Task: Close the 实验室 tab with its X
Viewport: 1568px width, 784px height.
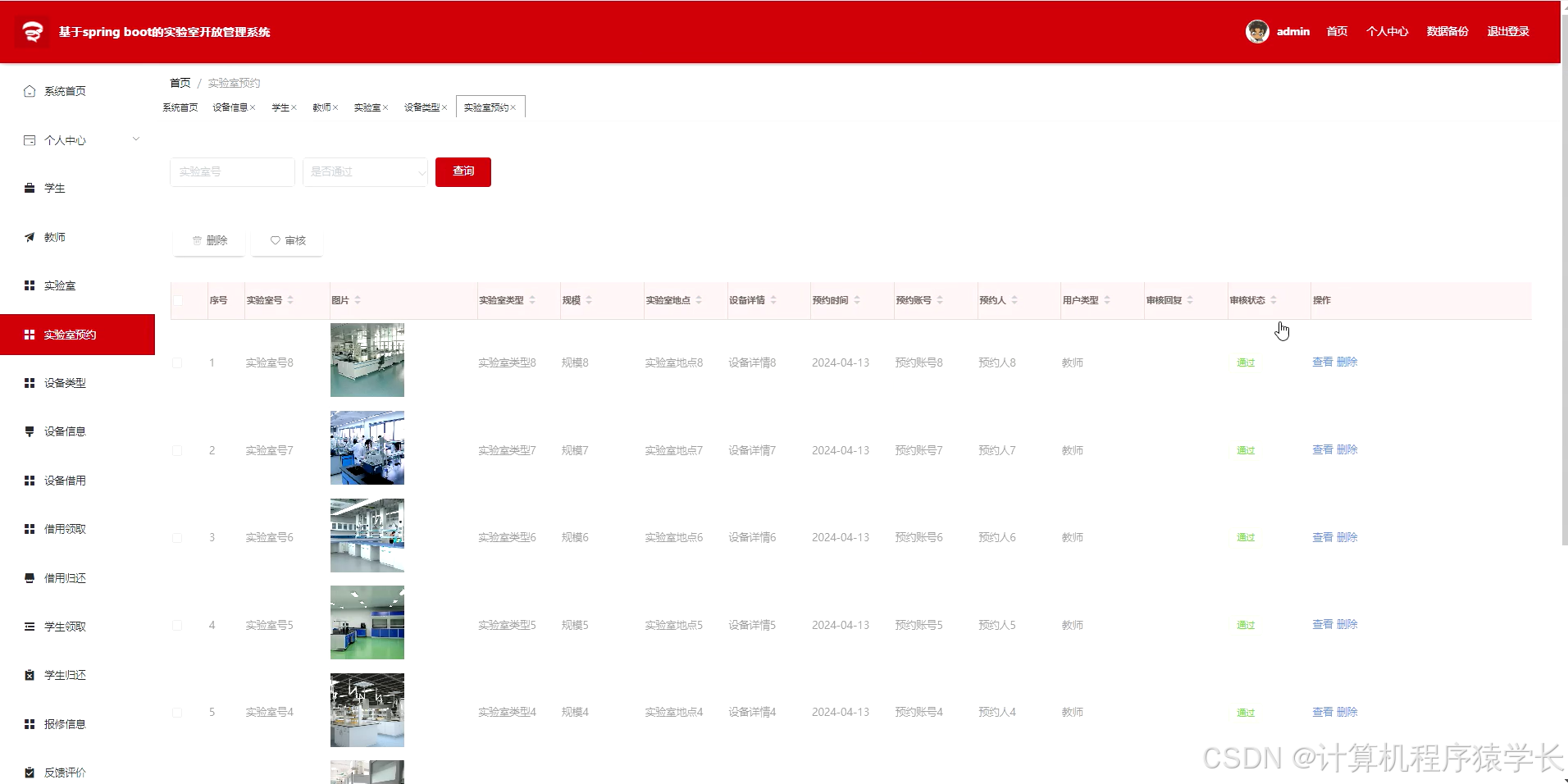Action: point(385,107)
